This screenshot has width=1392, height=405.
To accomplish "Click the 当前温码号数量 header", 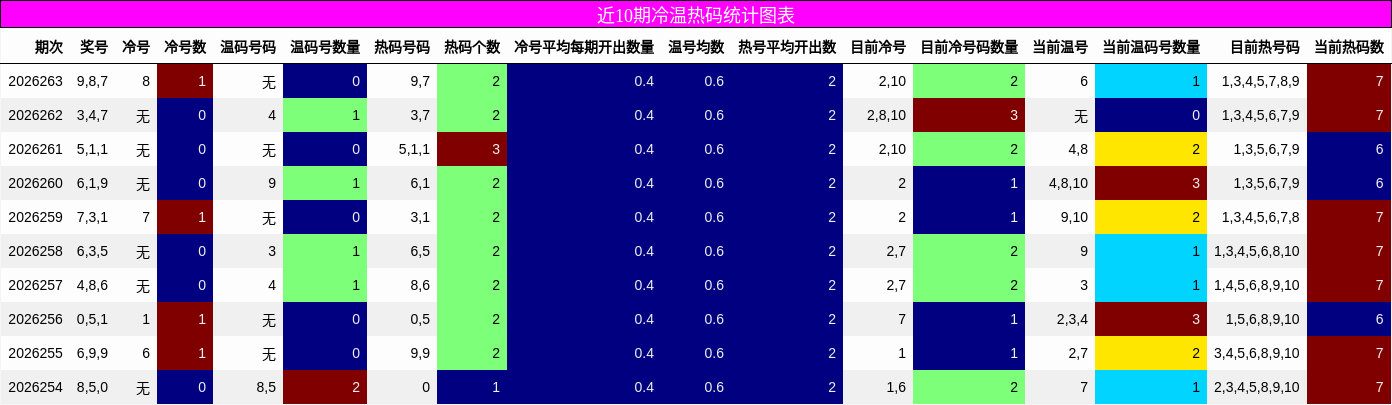I will point(1151,47).
